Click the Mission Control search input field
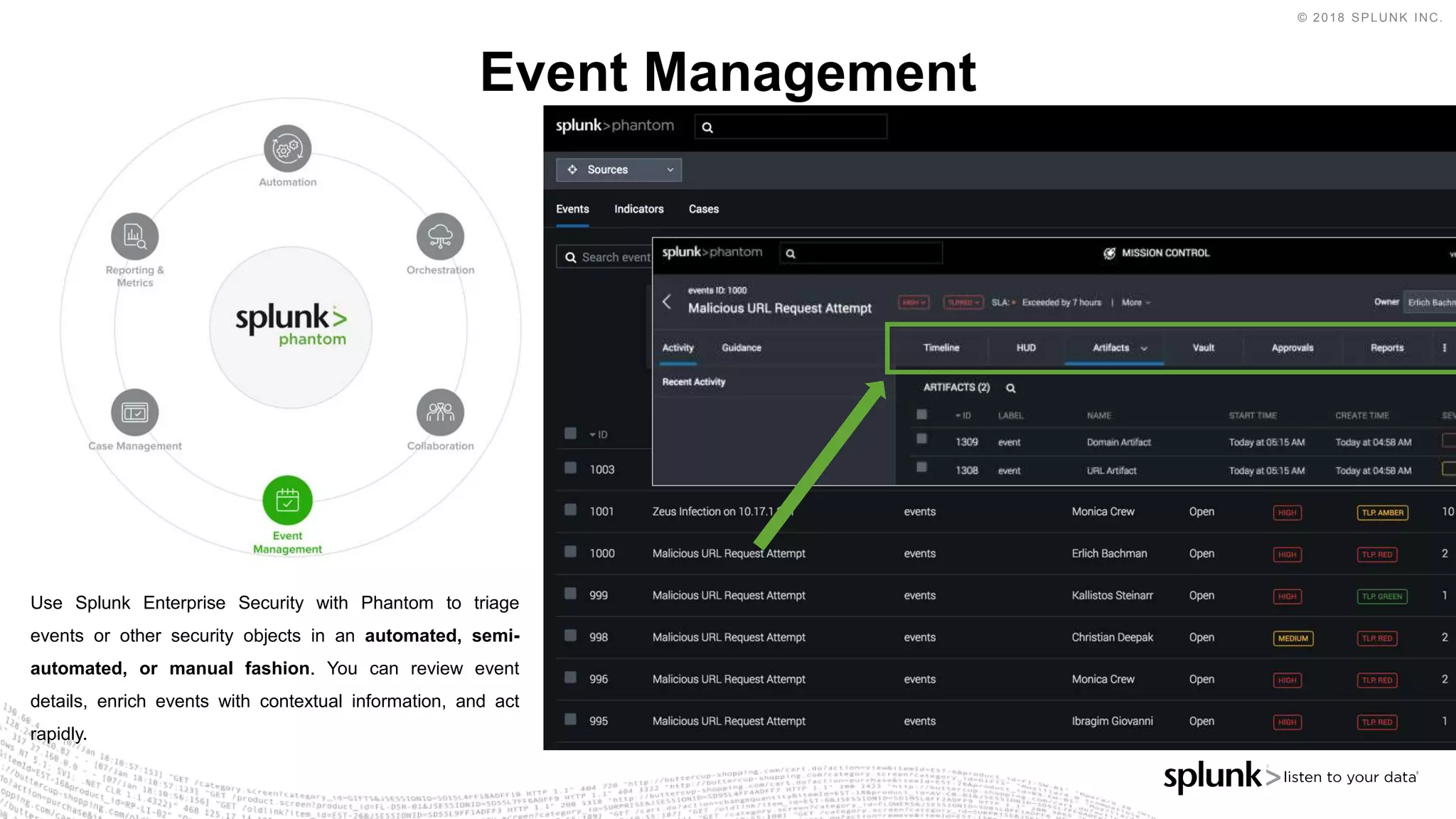This screenshot has width=1456, height=819. [861, 253]
